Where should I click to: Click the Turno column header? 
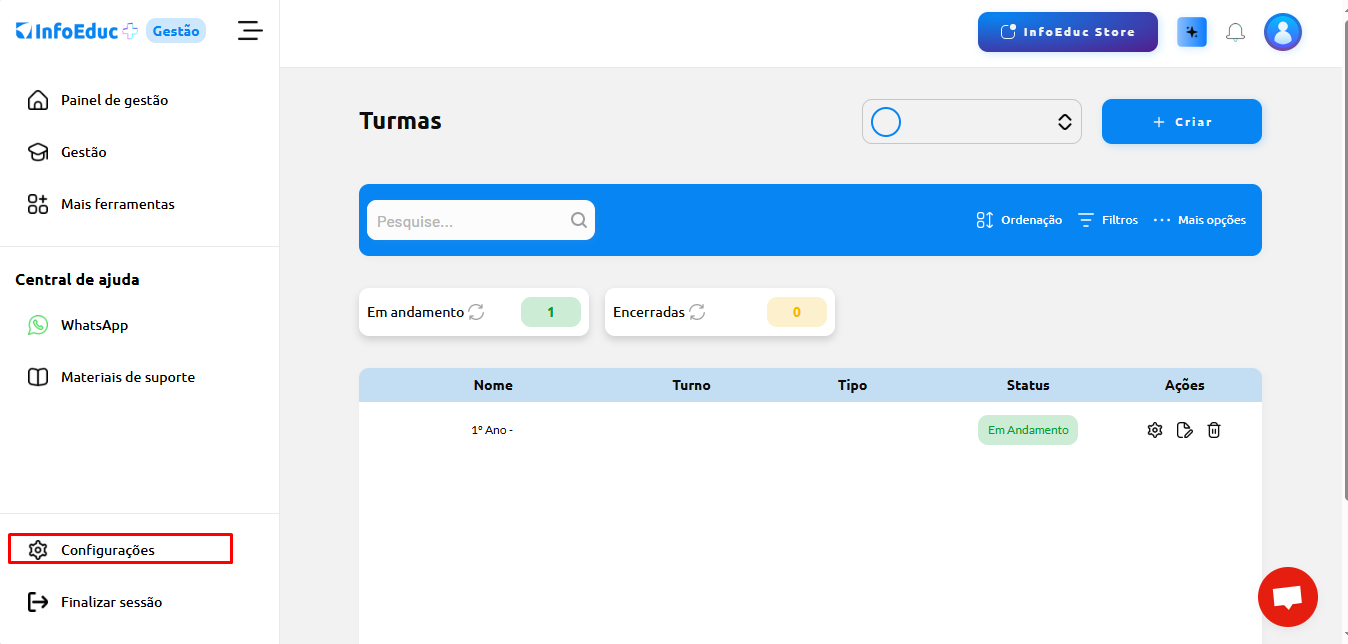click(692, 385)
